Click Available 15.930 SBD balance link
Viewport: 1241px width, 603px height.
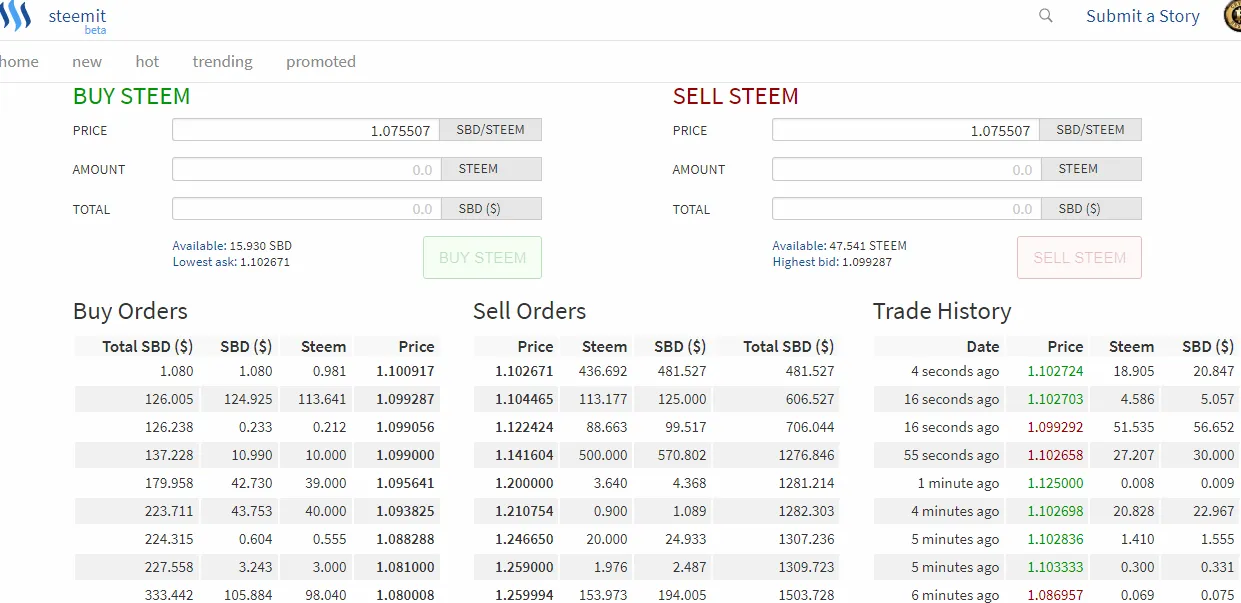coord(232,245)
